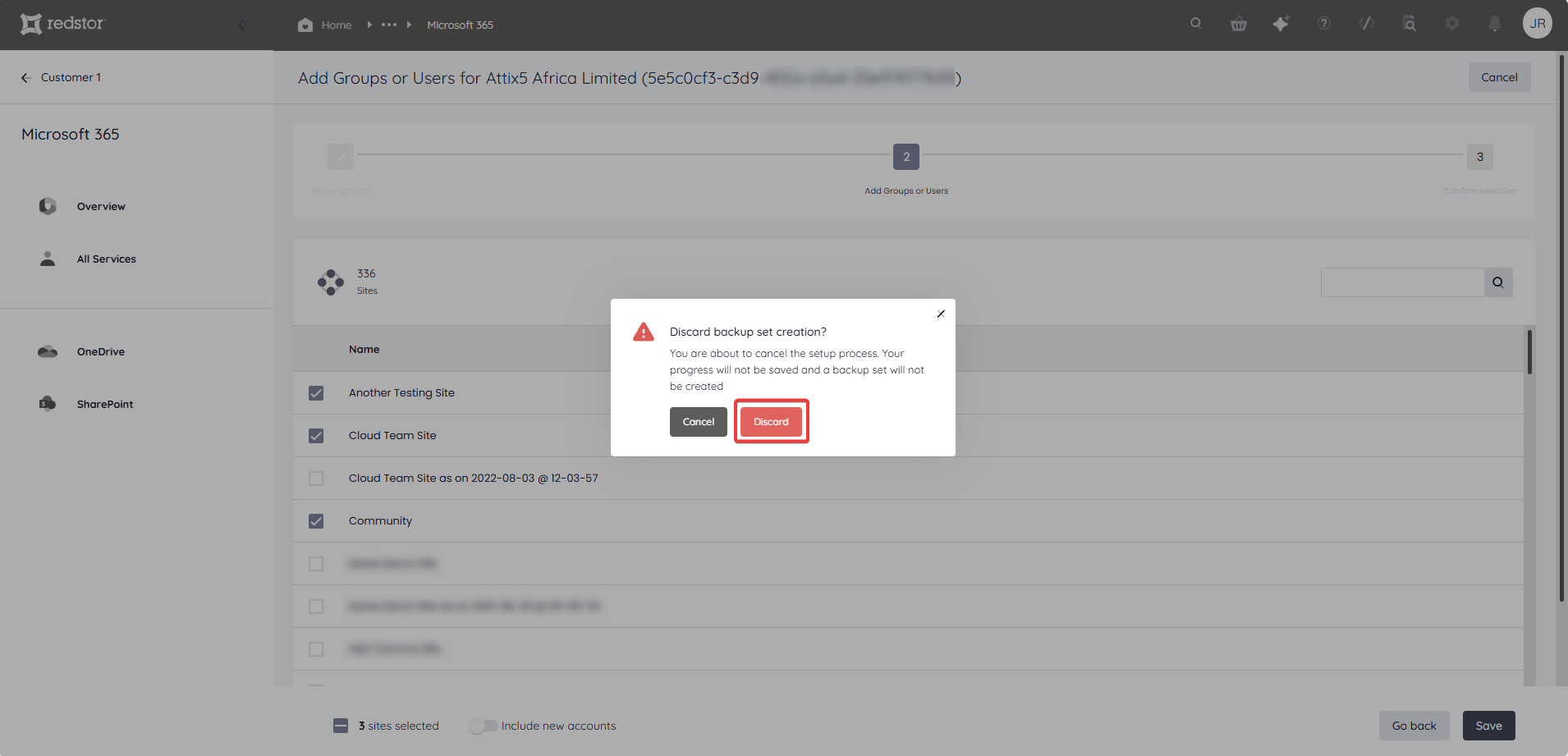Click the top-right Cancel button

tap(1499, 77)
